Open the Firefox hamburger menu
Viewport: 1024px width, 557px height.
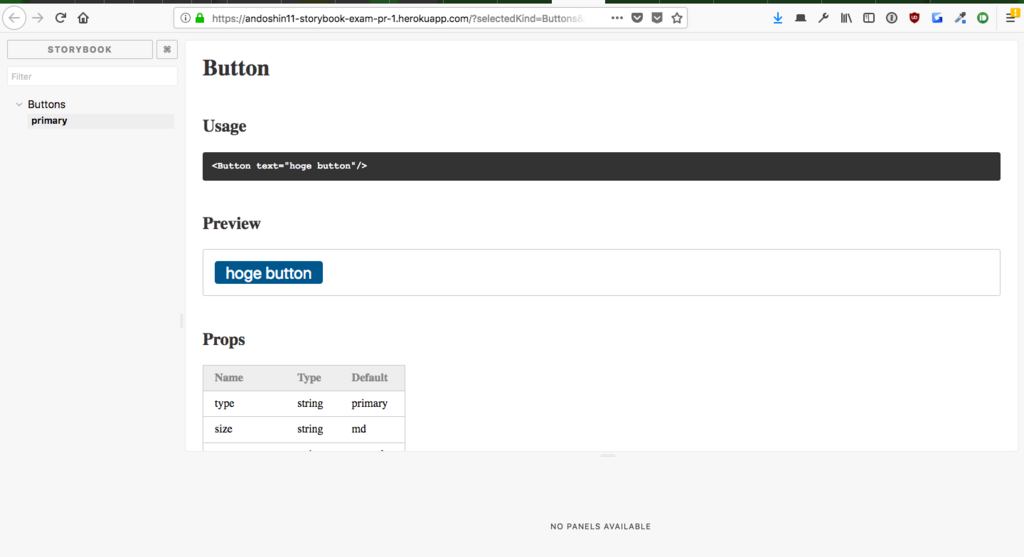coord(1012,17)
